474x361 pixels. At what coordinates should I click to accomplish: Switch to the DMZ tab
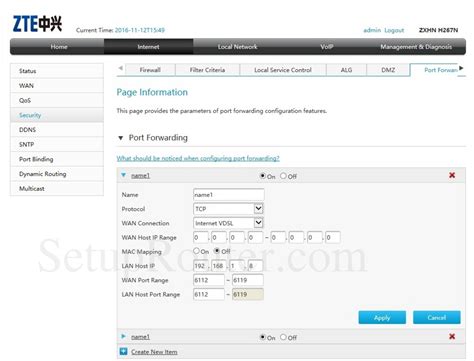[388, 70]
